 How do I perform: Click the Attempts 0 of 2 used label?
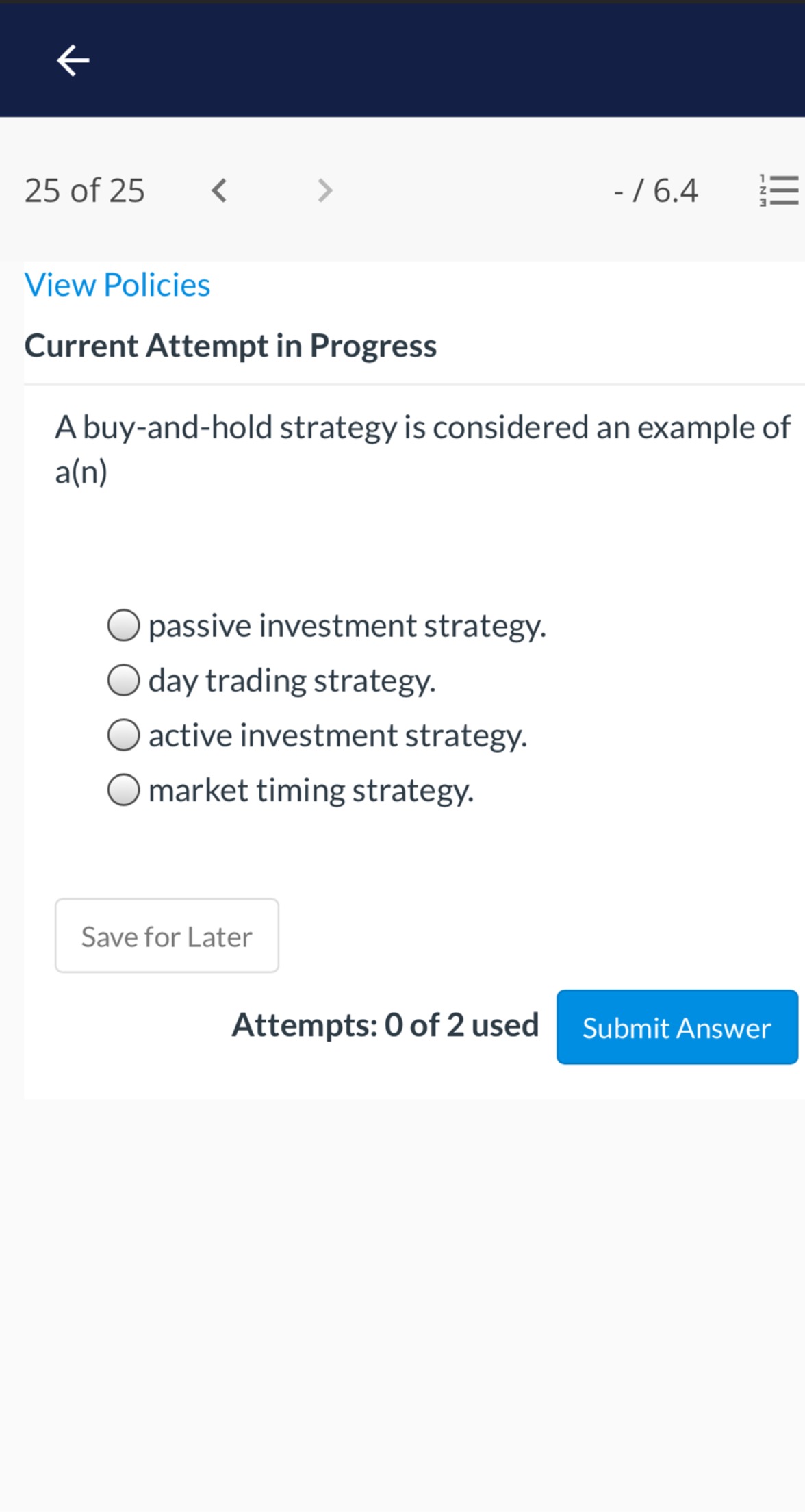[x=385, y=1025]
